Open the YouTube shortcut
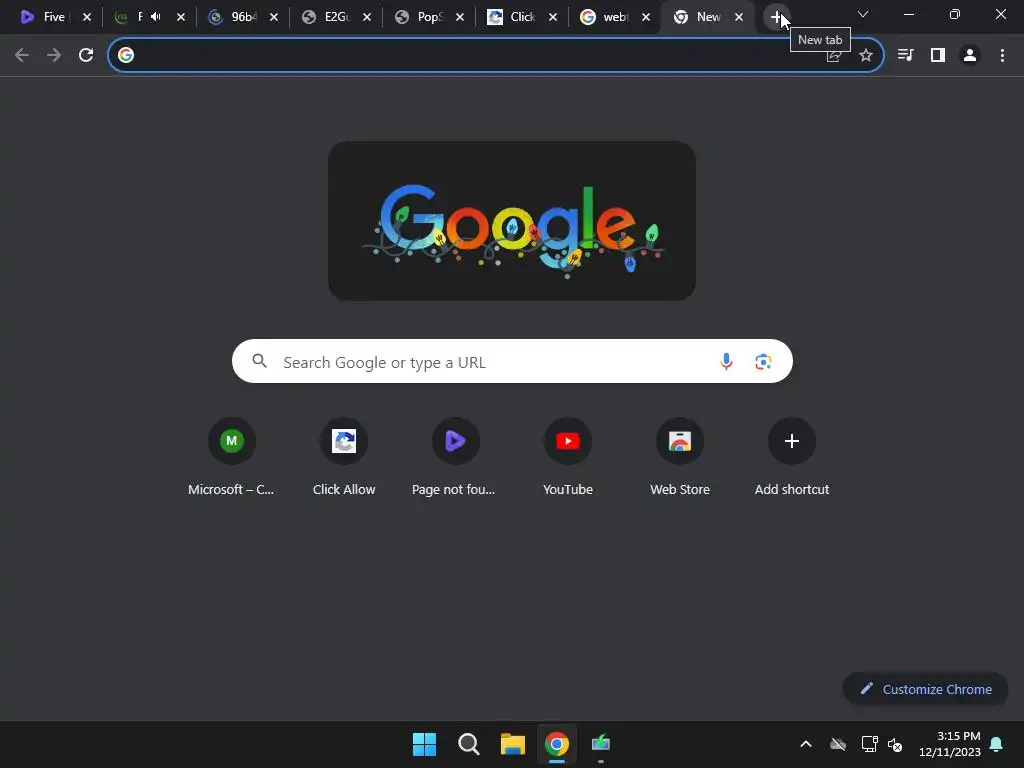 point(568,457)
